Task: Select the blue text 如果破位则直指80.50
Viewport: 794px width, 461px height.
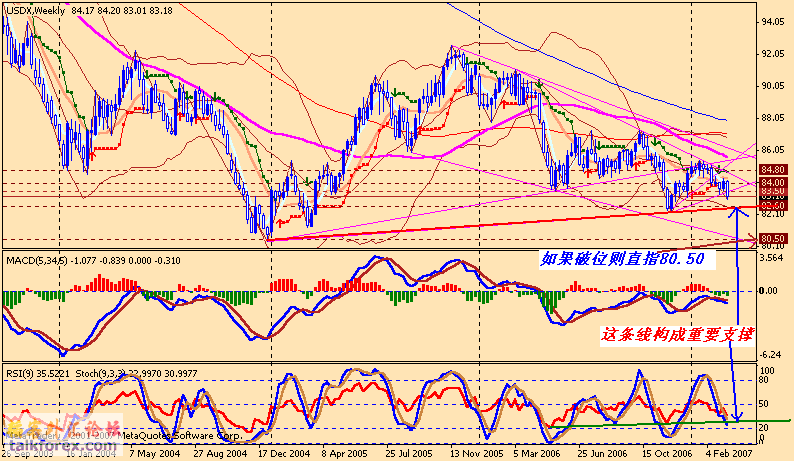Action: point(623,259)
